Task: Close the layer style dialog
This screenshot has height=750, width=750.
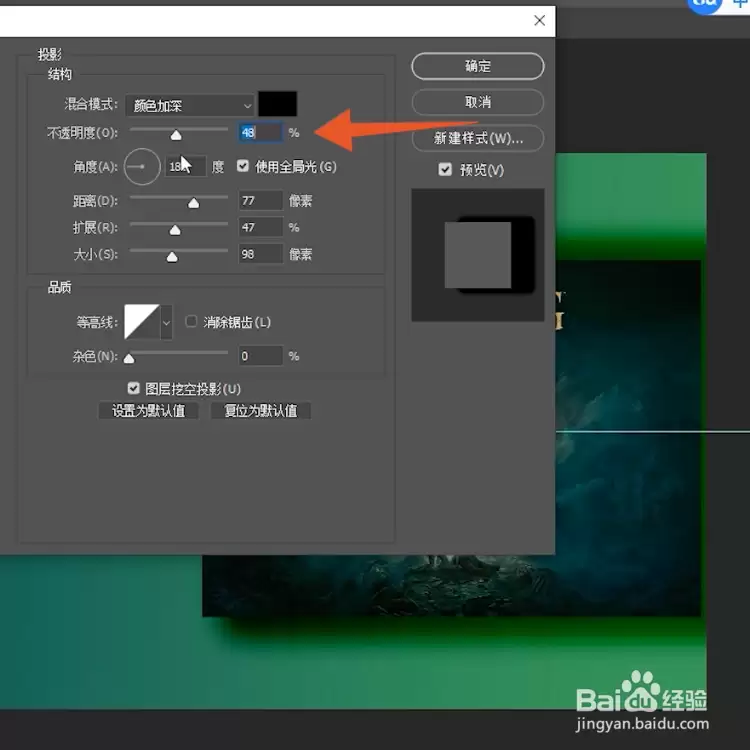Action: pyautogui.click(x=540, y=20)
